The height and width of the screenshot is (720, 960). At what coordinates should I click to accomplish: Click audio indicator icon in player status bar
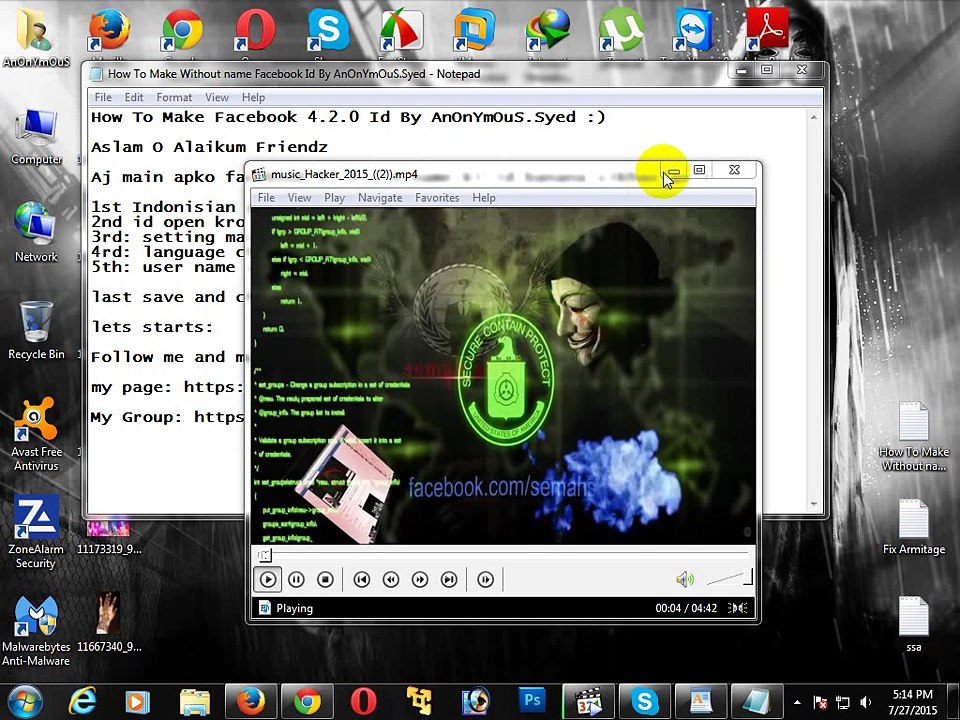(737, 608)
